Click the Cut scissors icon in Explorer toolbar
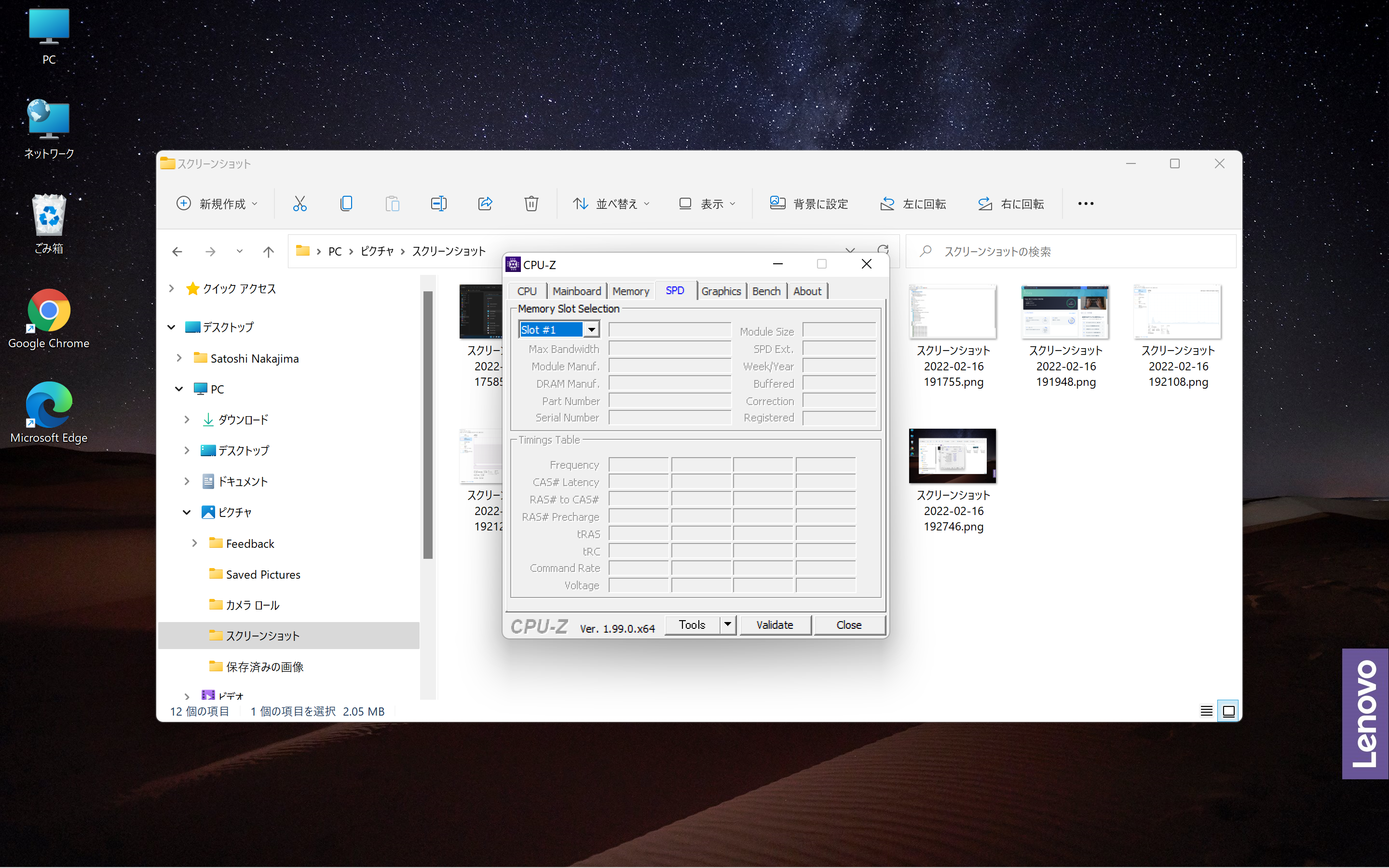The width and height of the screenshot is (1389, 868). click(x=300, y=203)
